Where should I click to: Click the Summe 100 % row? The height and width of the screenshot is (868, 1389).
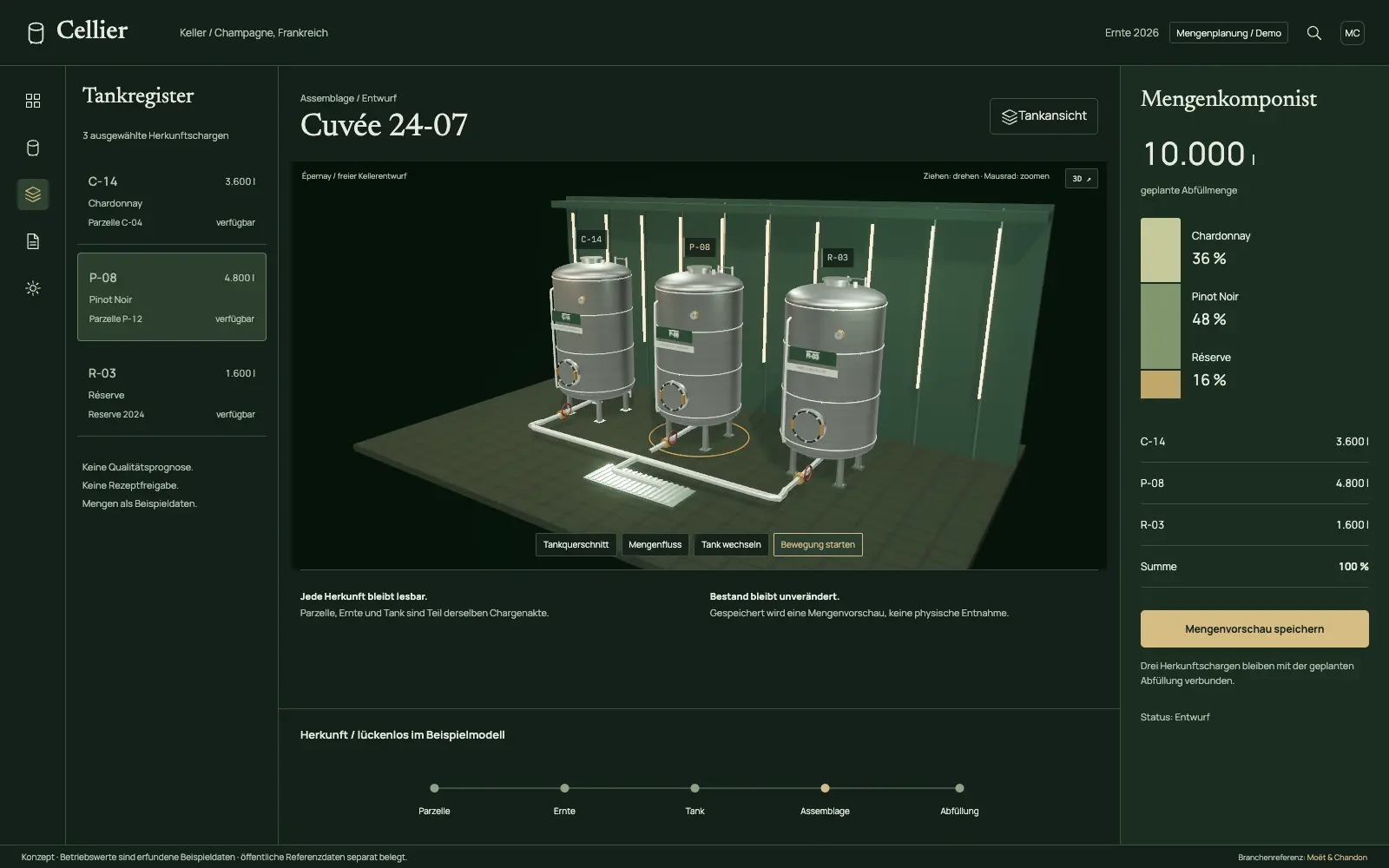pyautogui.click(x=1254, y=567)
